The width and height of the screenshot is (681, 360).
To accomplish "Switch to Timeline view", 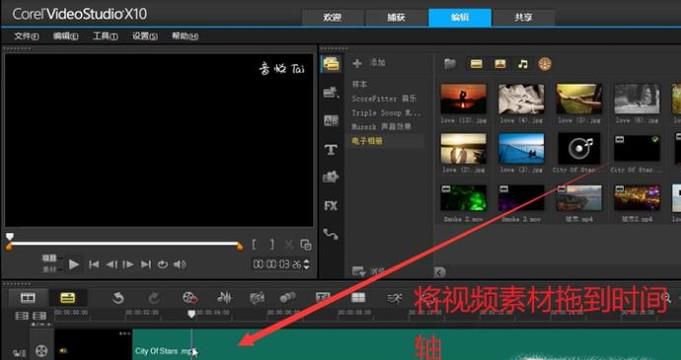I will tap(67, 298).
